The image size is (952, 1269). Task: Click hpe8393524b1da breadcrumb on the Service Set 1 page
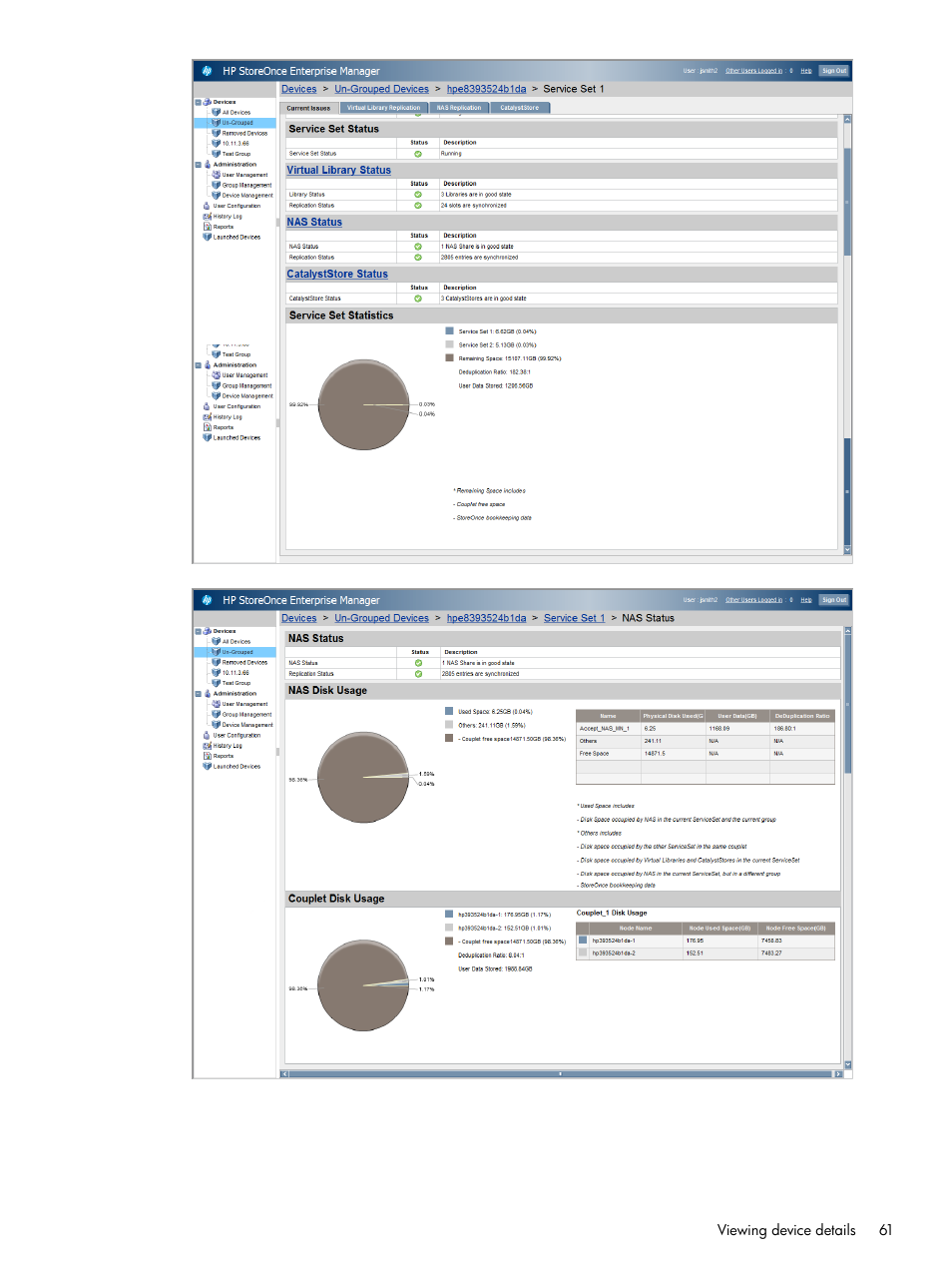click(486, 89)
